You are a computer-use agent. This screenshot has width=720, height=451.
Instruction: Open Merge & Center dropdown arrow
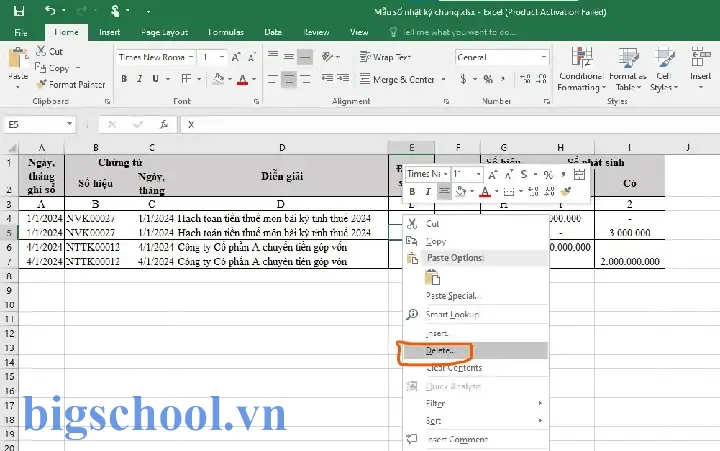(444, 79)
